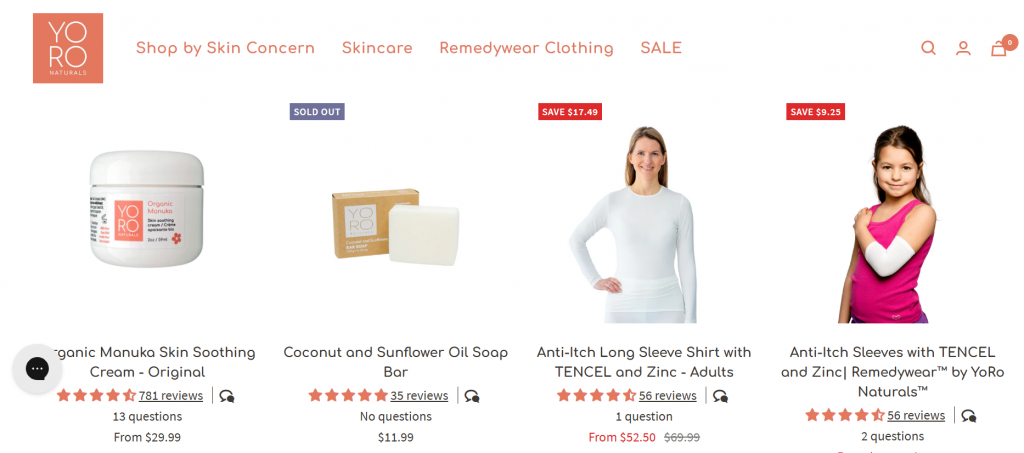Click Q&A icon under Anti-Itch Sleeves
1024x453 pixels.
pos(969,416)
